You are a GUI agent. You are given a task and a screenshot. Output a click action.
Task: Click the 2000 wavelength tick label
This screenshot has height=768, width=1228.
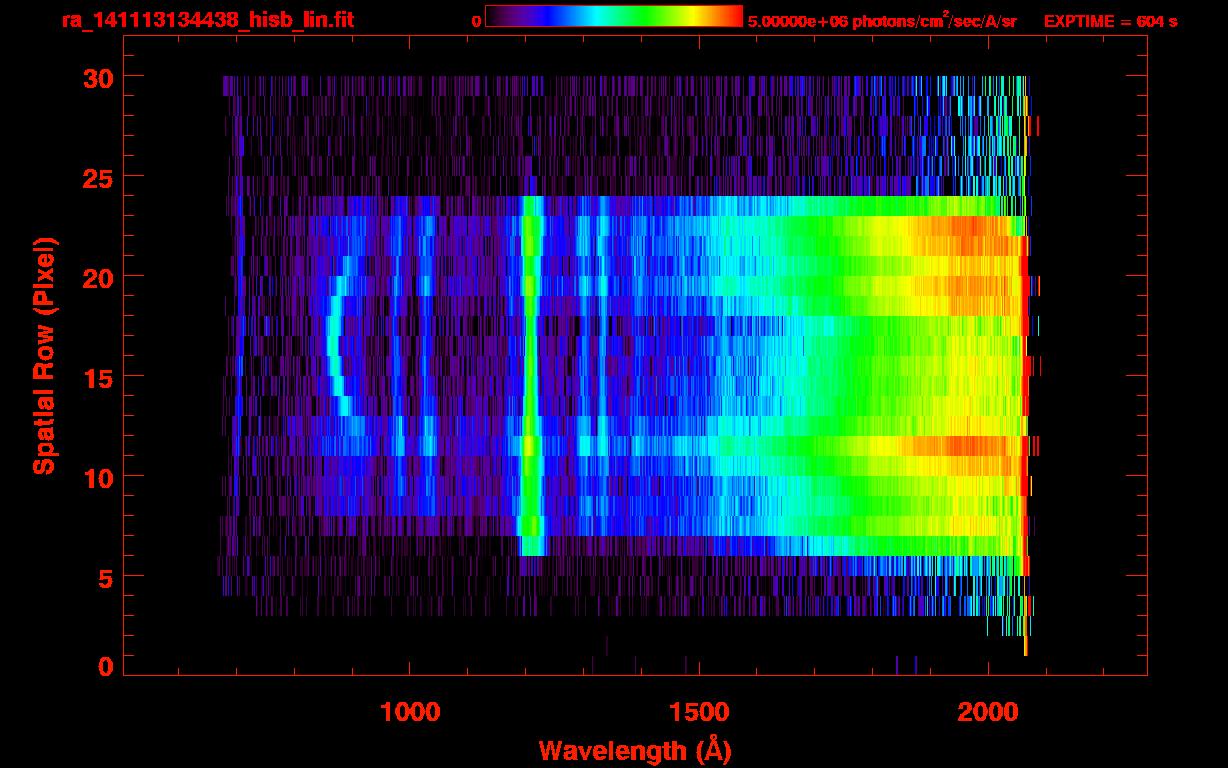click(x=988, y=711)
